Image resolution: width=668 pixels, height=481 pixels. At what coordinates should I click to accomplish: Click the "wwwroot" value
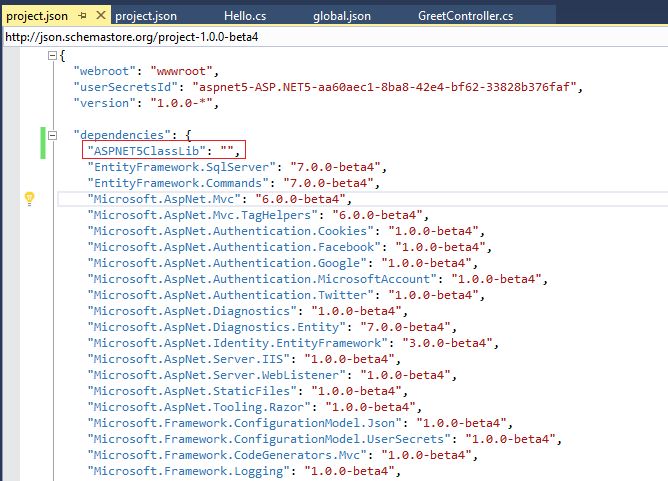coord(181,71)
